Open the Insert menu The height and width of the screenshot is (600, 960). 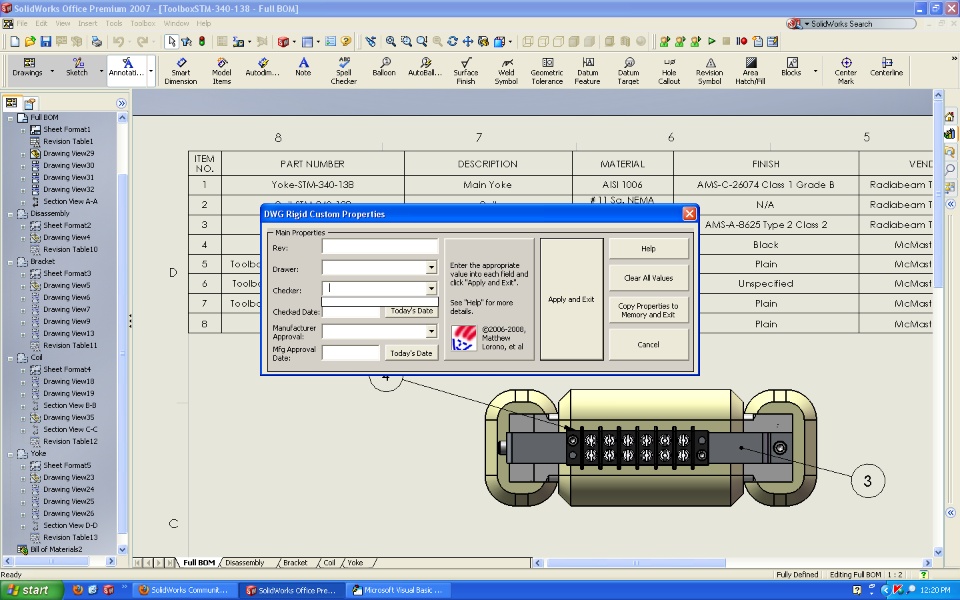pos(88,23)
